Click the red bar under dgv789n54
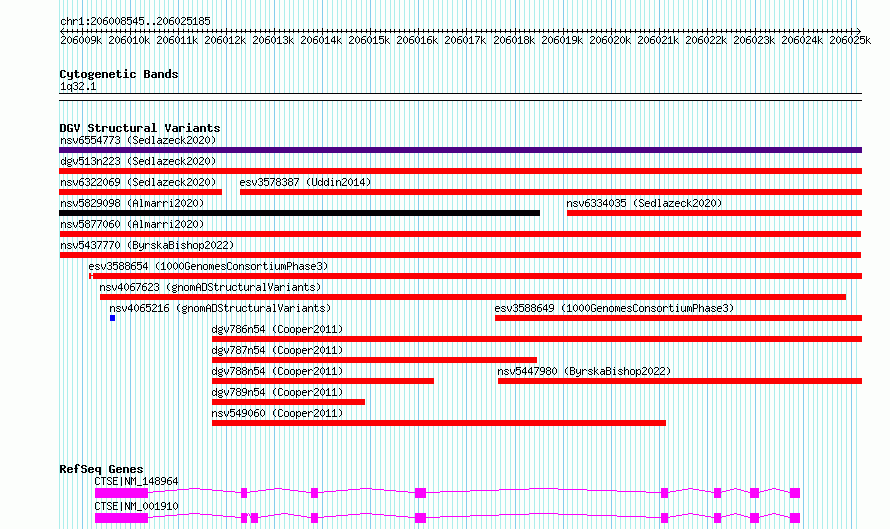This screenshot has width=890, height=529. click(288, 402)
